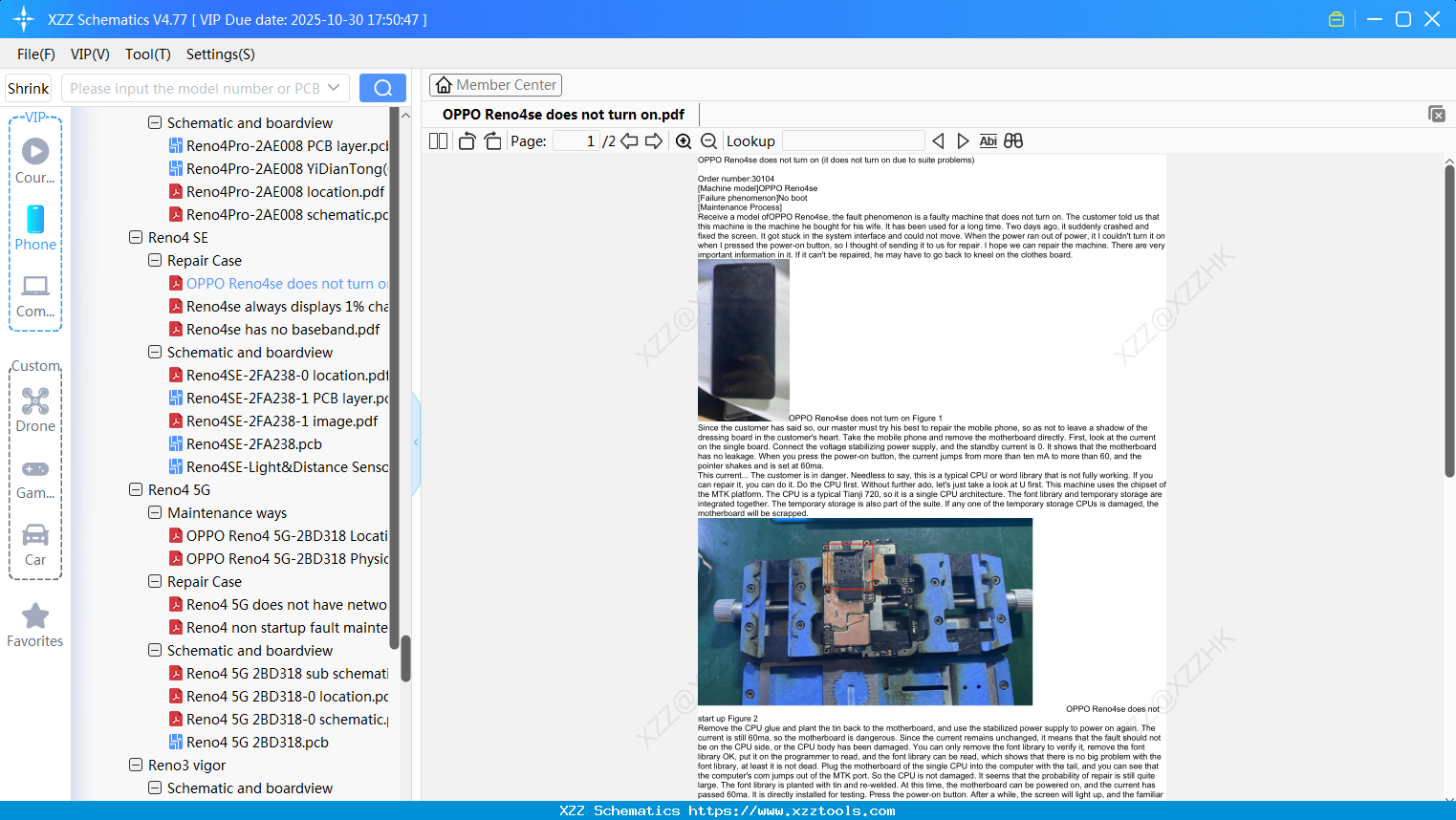Click the Shrink button
This screenshot has height=820, width=1456.
(x=29, y=88)
